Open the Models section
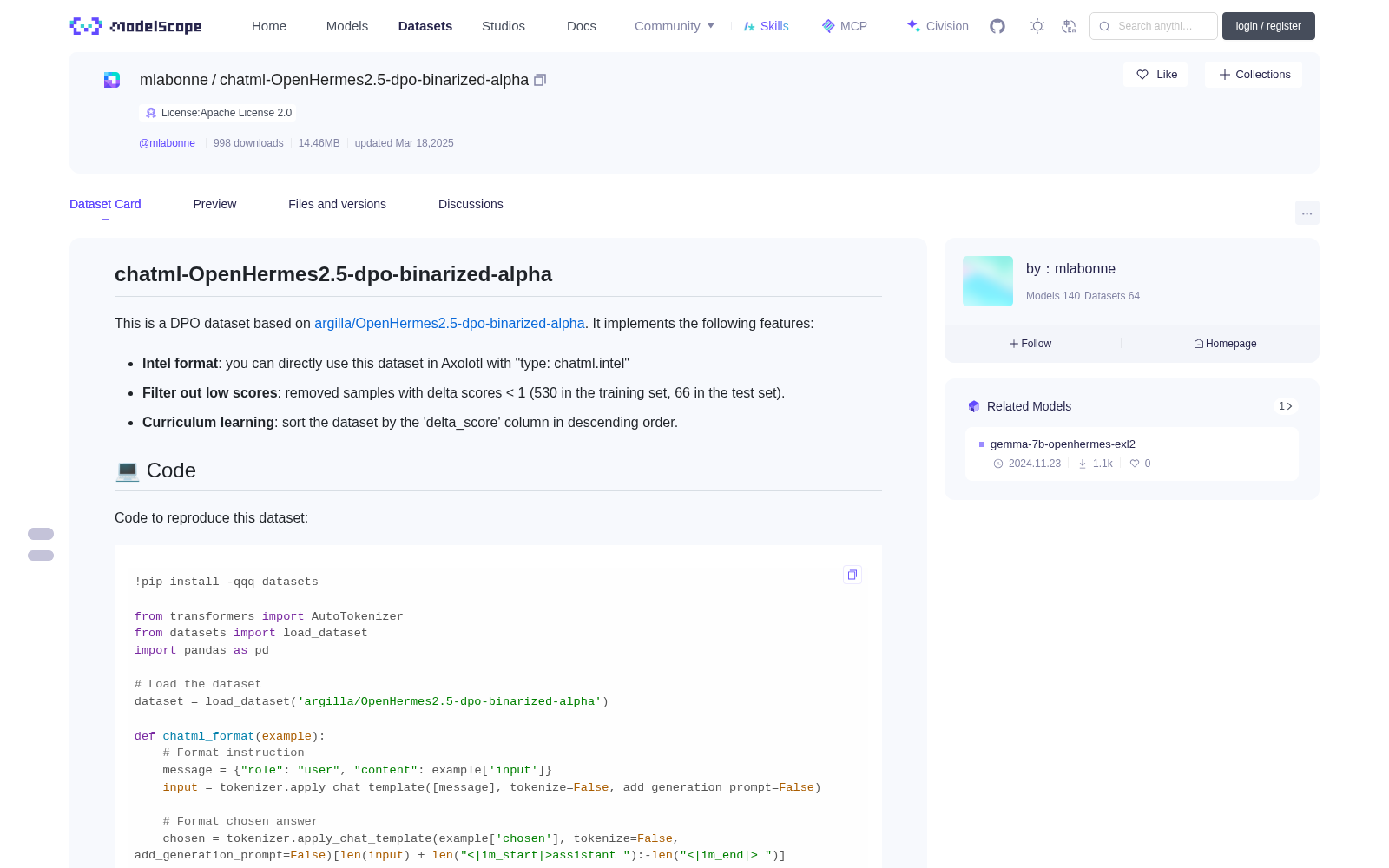 pos(347,26)
